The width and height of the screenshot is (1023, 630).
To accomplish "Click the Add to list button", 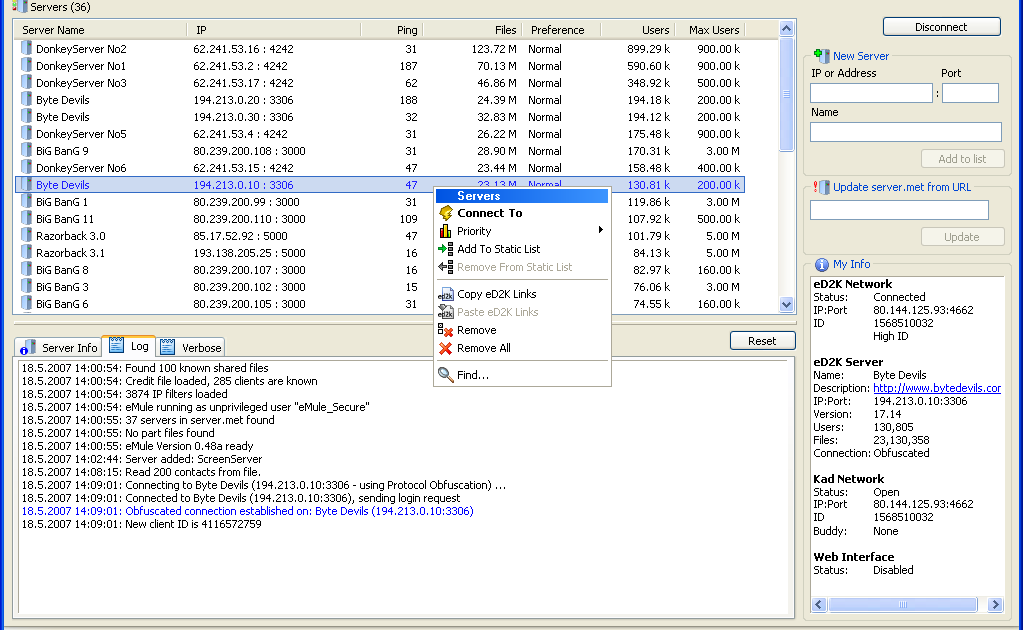I will coord(962,158).
